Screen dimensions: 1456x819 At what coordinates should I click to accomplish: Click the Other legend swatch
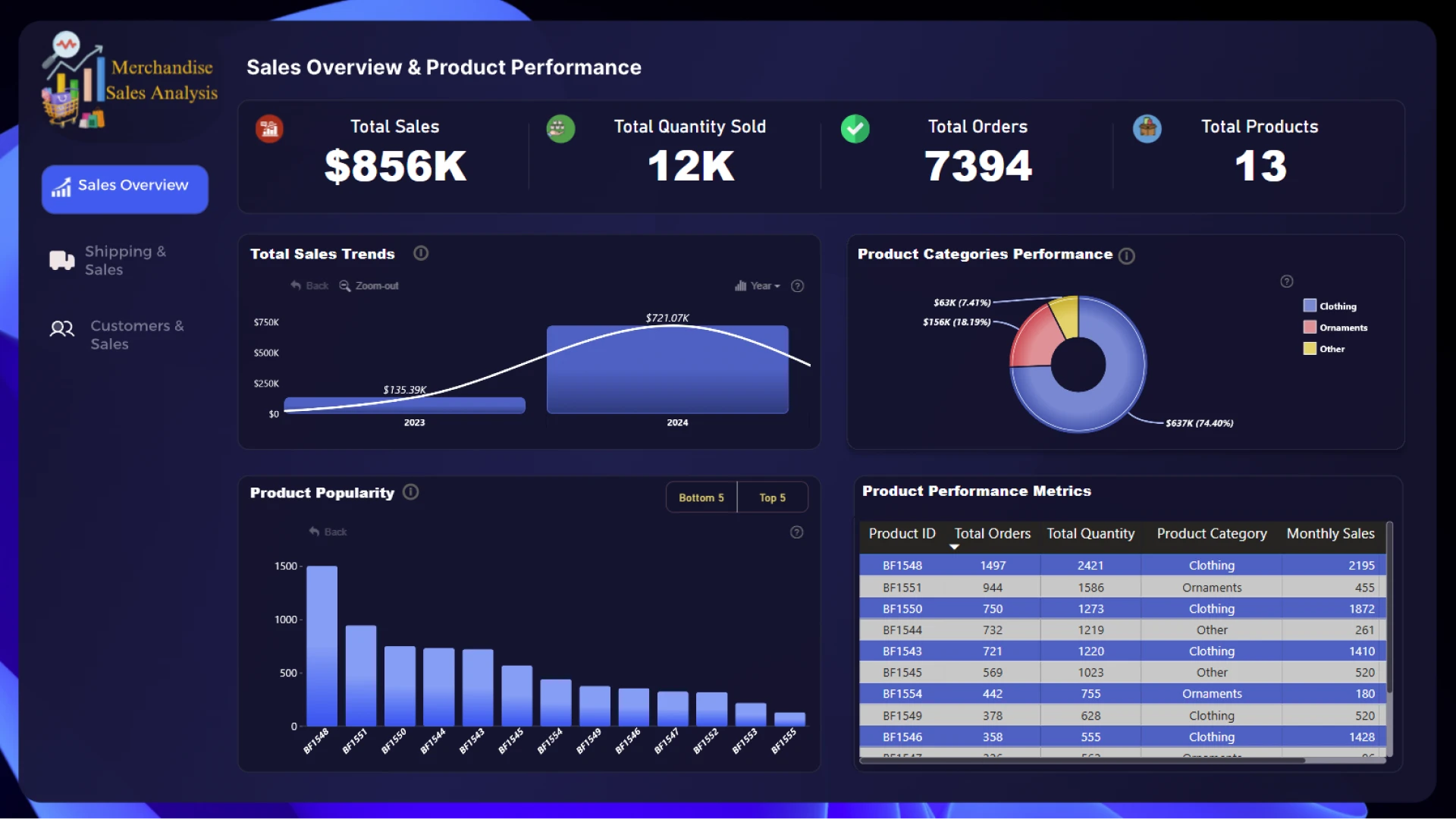(x=1310, y=348)
